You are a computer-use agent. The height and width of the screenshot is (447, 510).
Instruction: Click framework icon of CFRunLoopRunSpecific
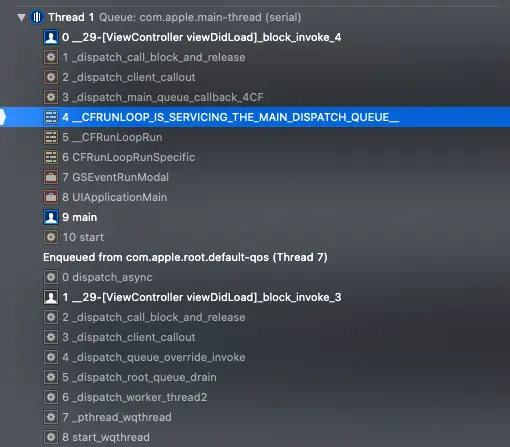coord(51,157)
